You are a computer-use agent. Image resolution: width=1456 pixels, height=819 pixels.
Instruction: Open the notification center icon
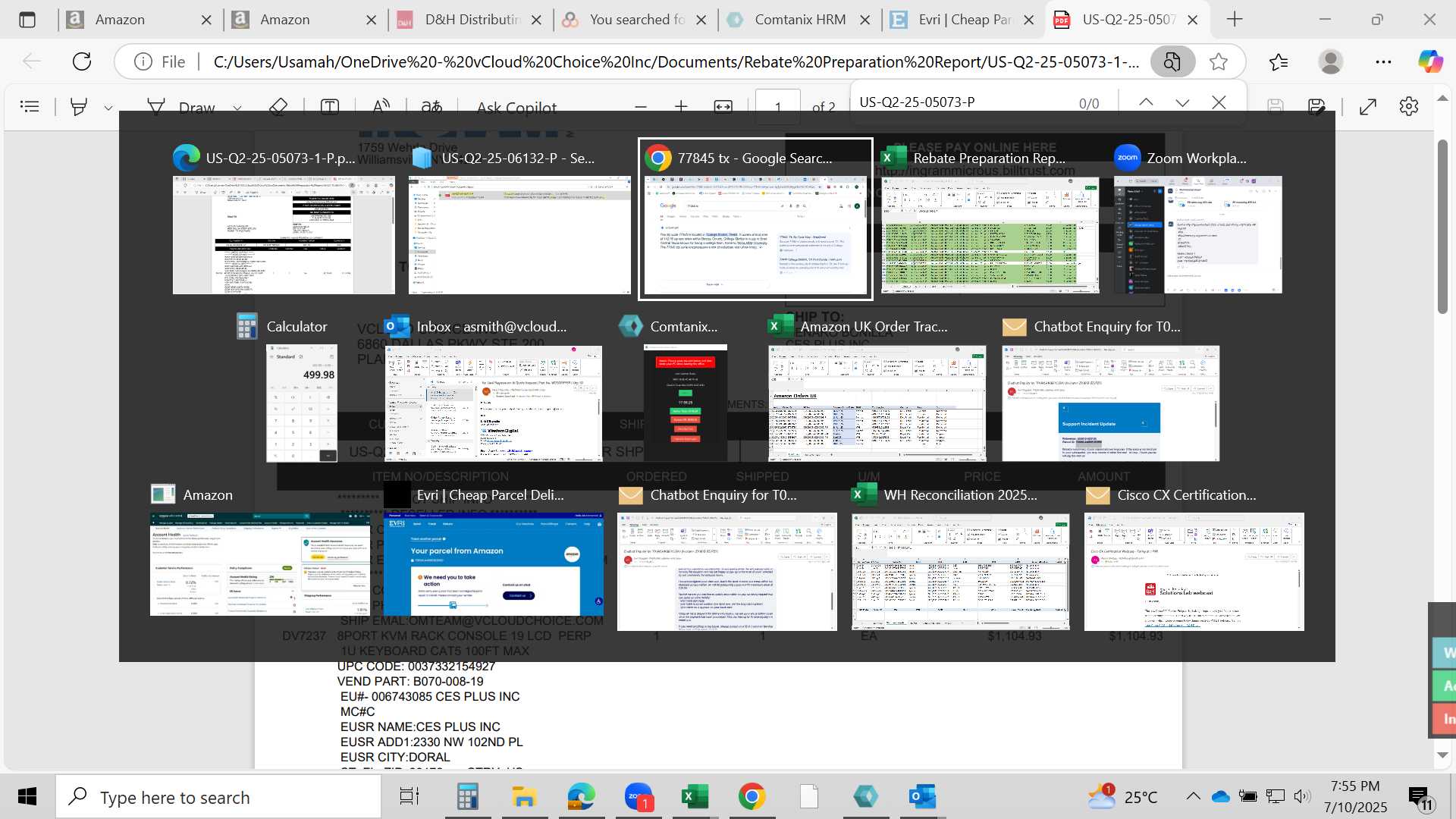point(1420,796)
